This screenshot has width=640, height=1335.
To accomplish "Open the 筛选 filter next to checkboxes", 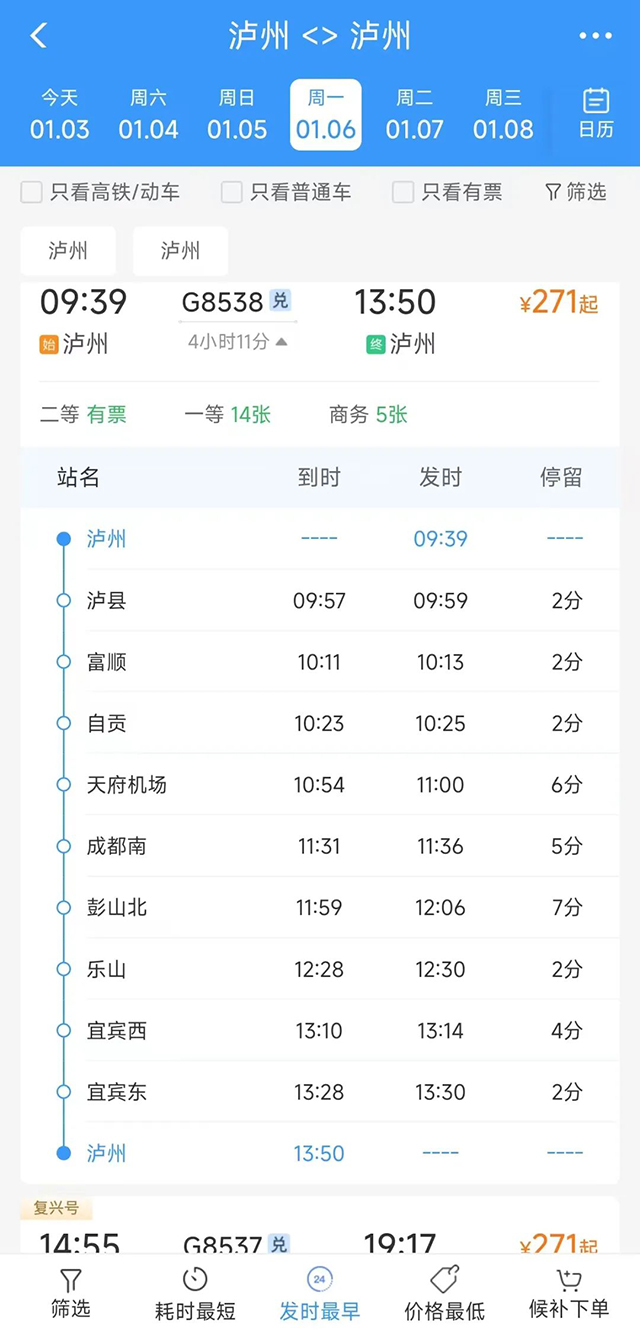I will point(575,192).
